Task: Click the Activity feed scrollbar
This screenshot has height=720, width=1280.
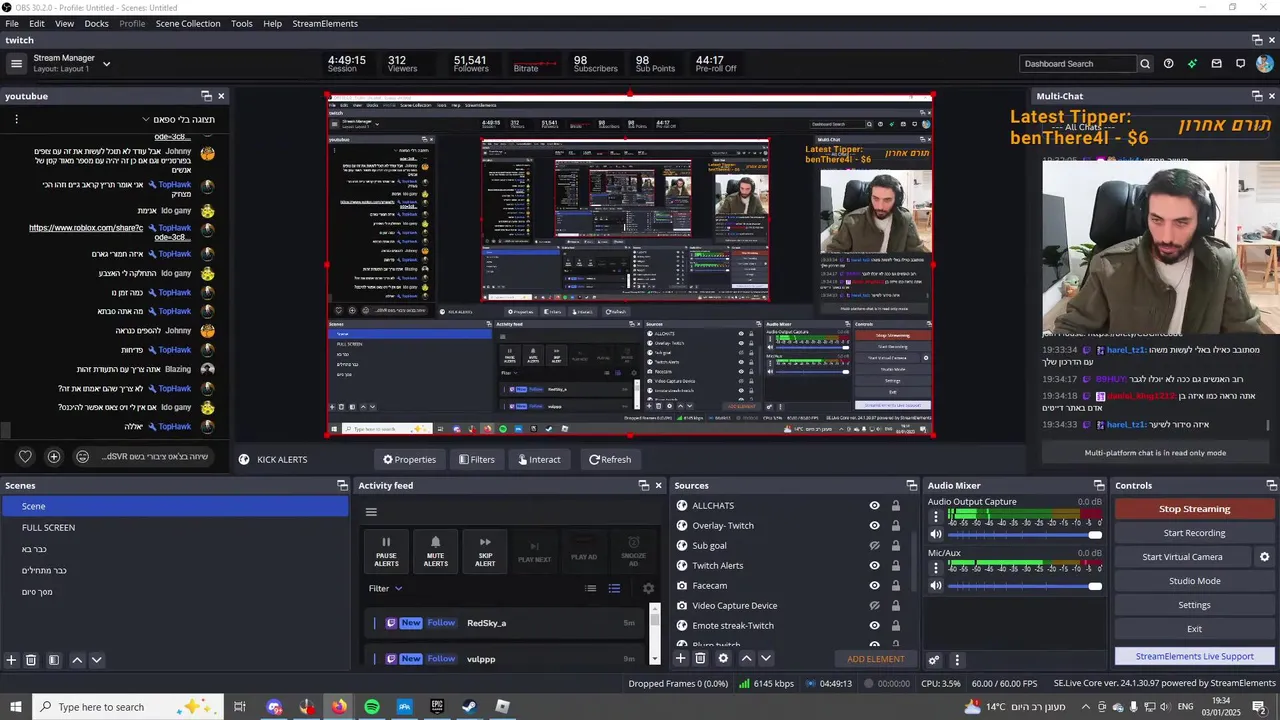Action: pyautogui.click(x=655, y=635)
